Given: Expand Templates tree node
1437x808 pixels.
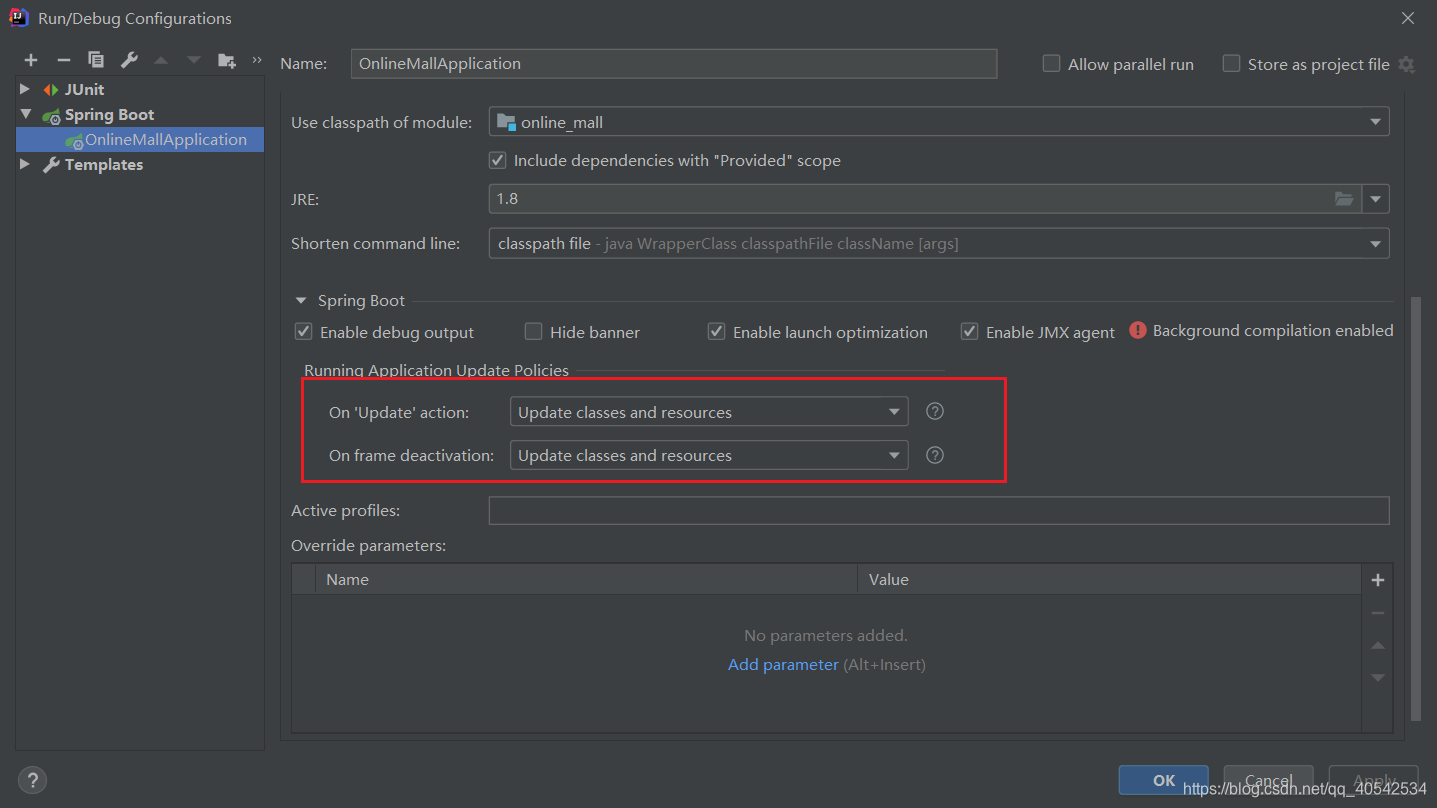Looking at the screenshot, I should pos(25,164).
